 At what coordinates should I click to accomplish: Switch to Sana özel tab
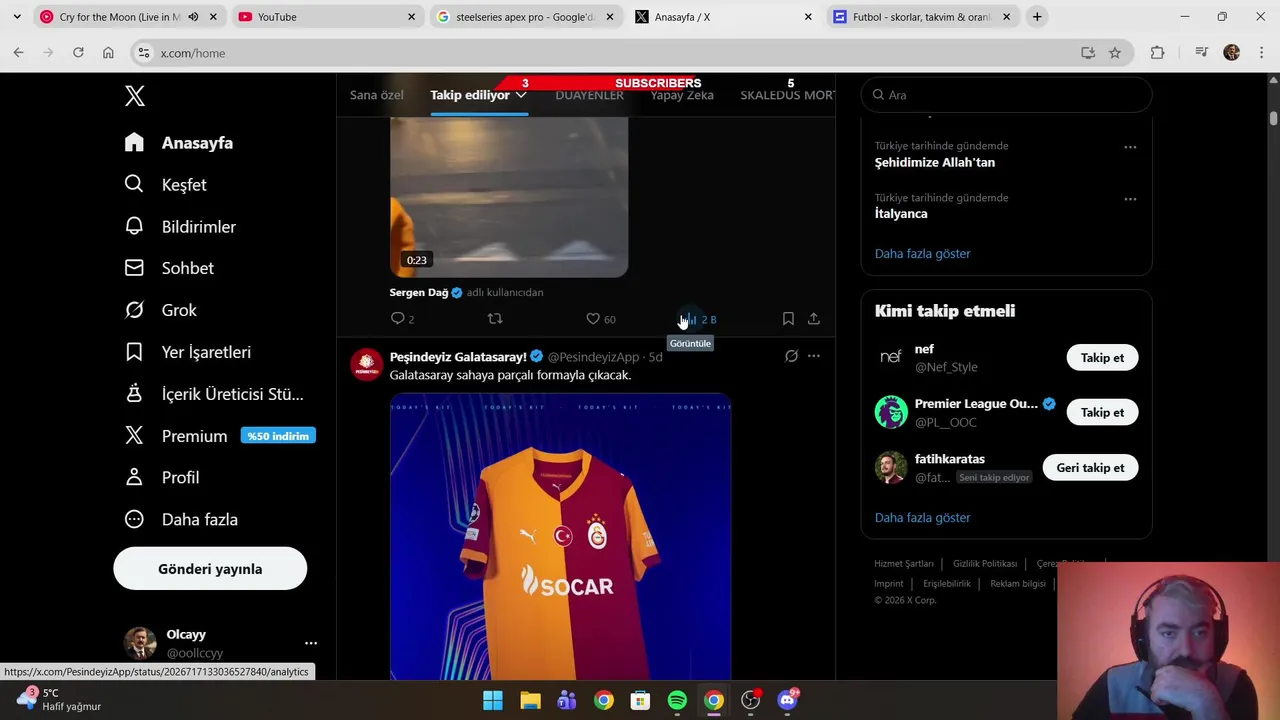pos(377,95)
